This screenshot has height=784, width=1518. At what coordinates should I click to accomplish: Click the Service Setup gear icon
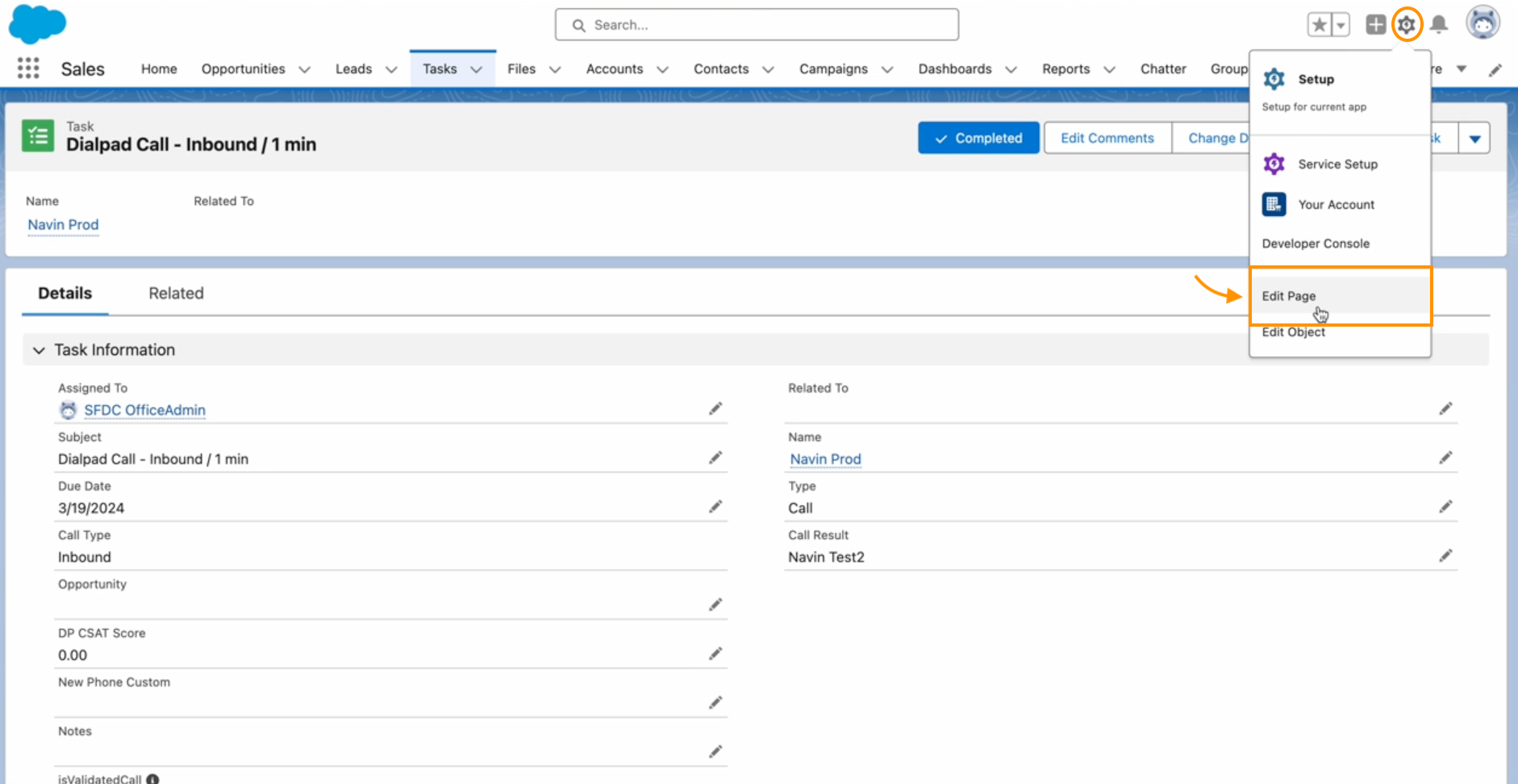click(x=1274, y=164)
